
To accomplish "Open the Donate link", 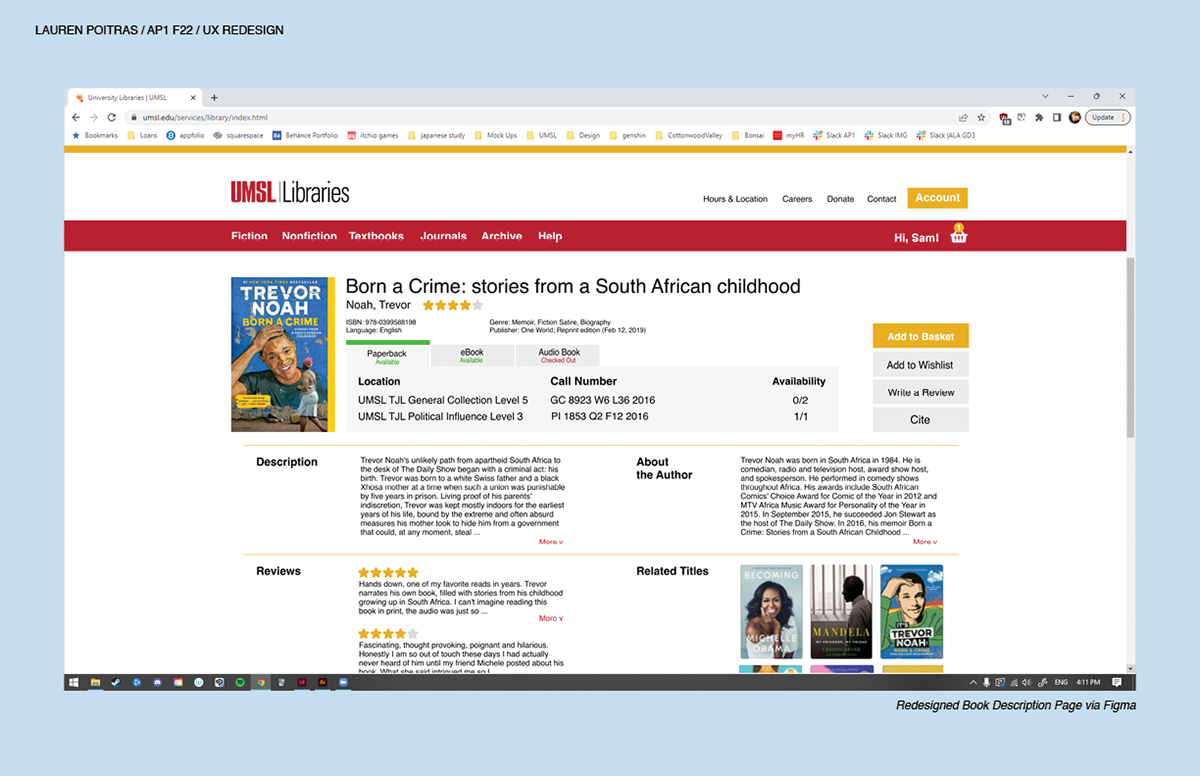I will (x=840, y=199).
